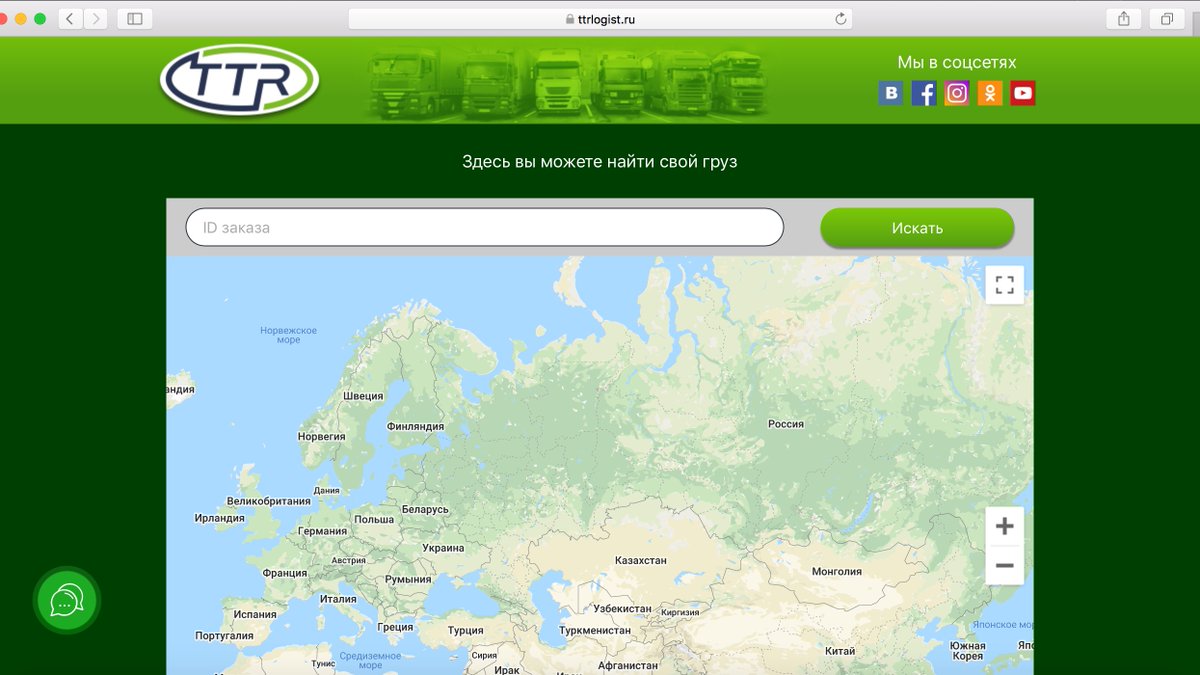The width and height of the screenshot is (1200, 675).
Task: Open the Instagram social icon
Action: (957, 94)
